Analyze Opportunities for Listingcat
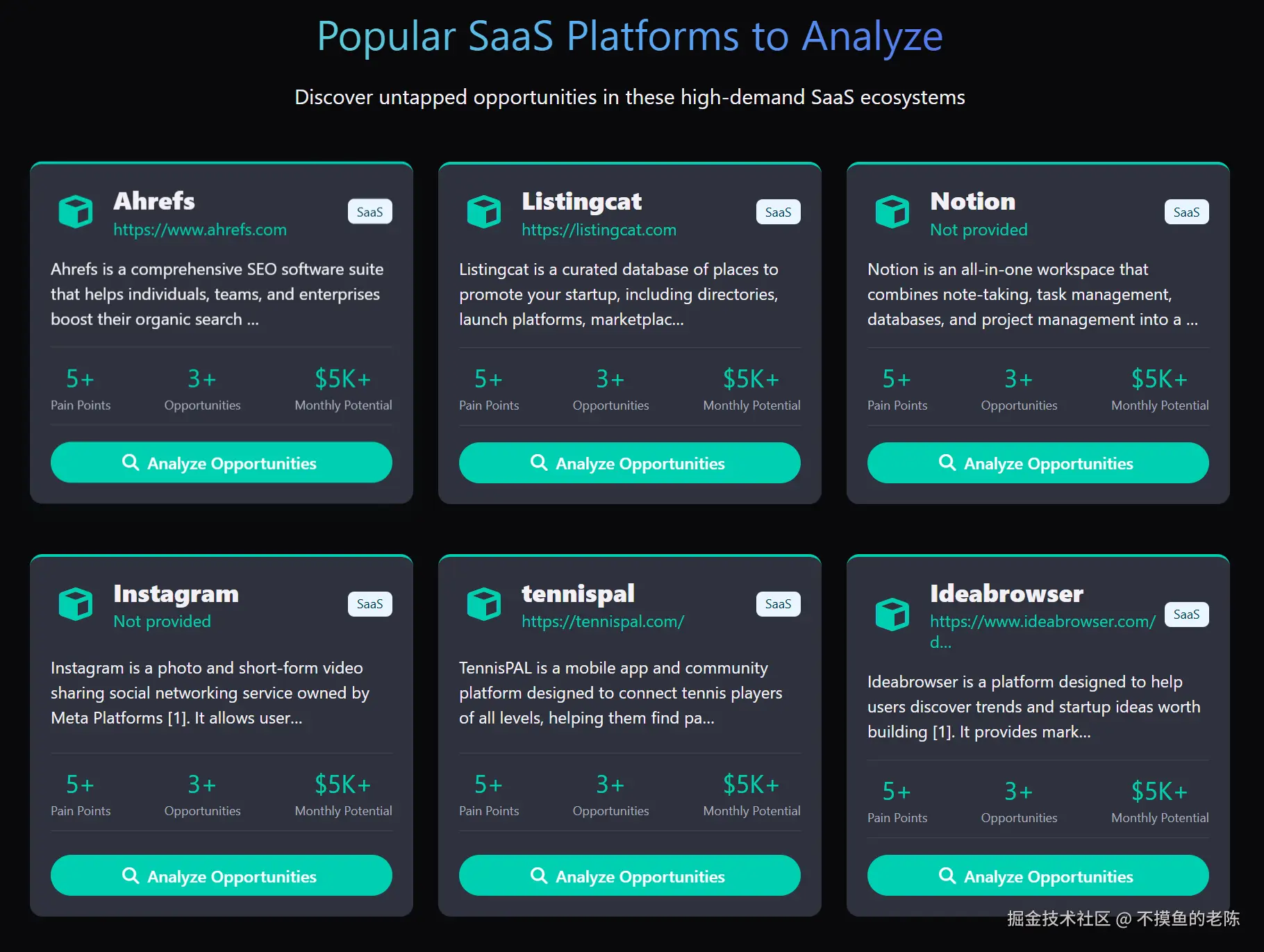Viewport: 1264px width, 952px height. [x=629, y=463]
